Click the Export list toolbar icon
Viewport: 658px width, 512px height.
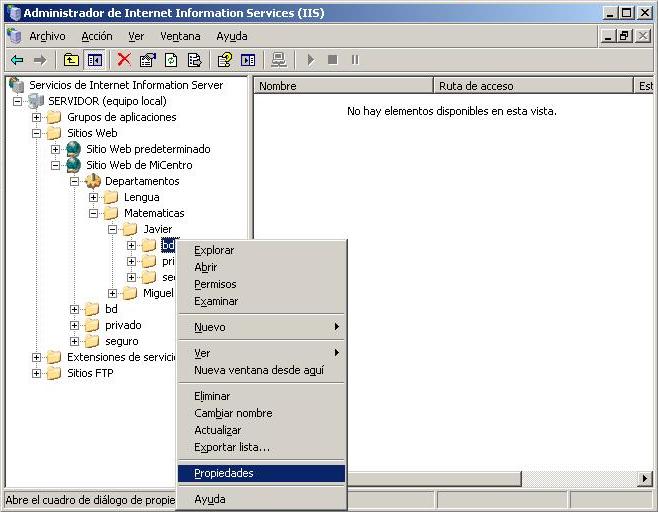coord(194,60)
